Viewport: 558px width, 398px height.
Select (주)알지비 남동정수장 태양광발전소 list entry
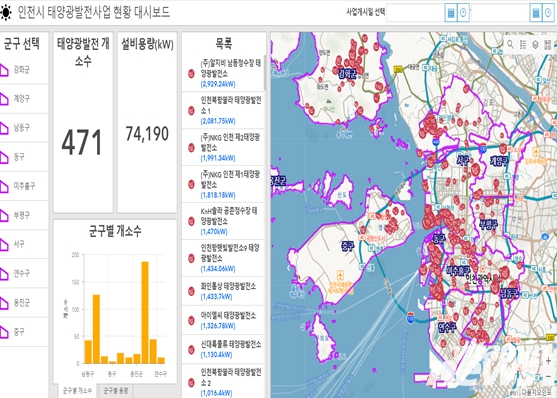click(x=223, y=74)
